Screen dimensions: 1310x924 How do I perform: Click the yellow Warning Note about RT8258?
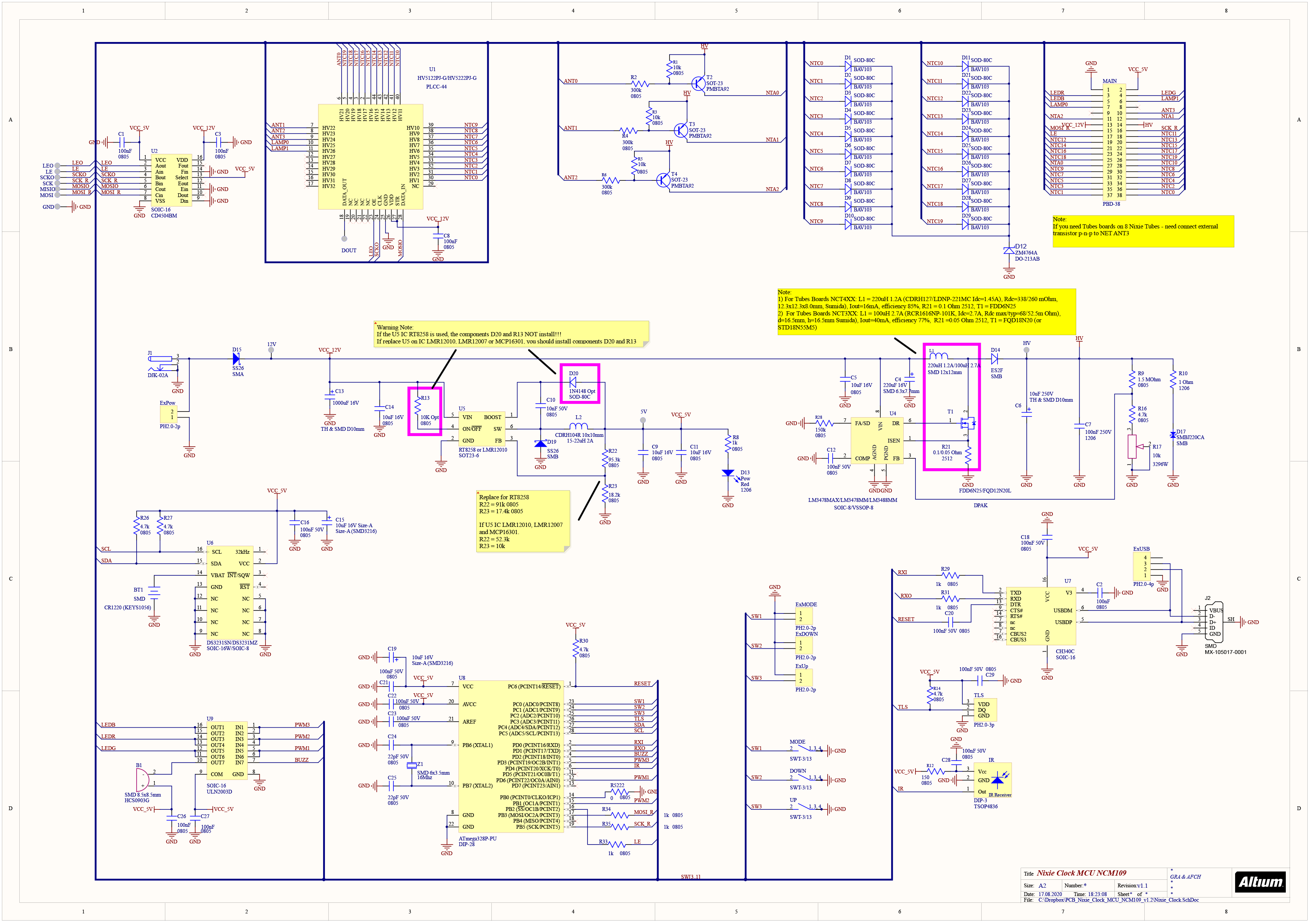(x=511, y=334)
